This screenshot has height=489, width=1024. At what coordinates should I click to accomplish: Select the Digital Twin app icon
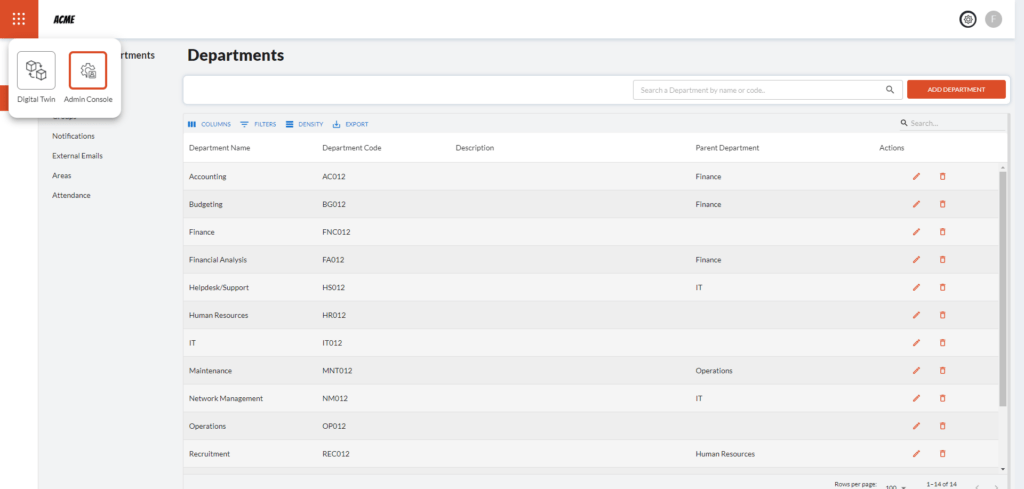click(36, 71)
